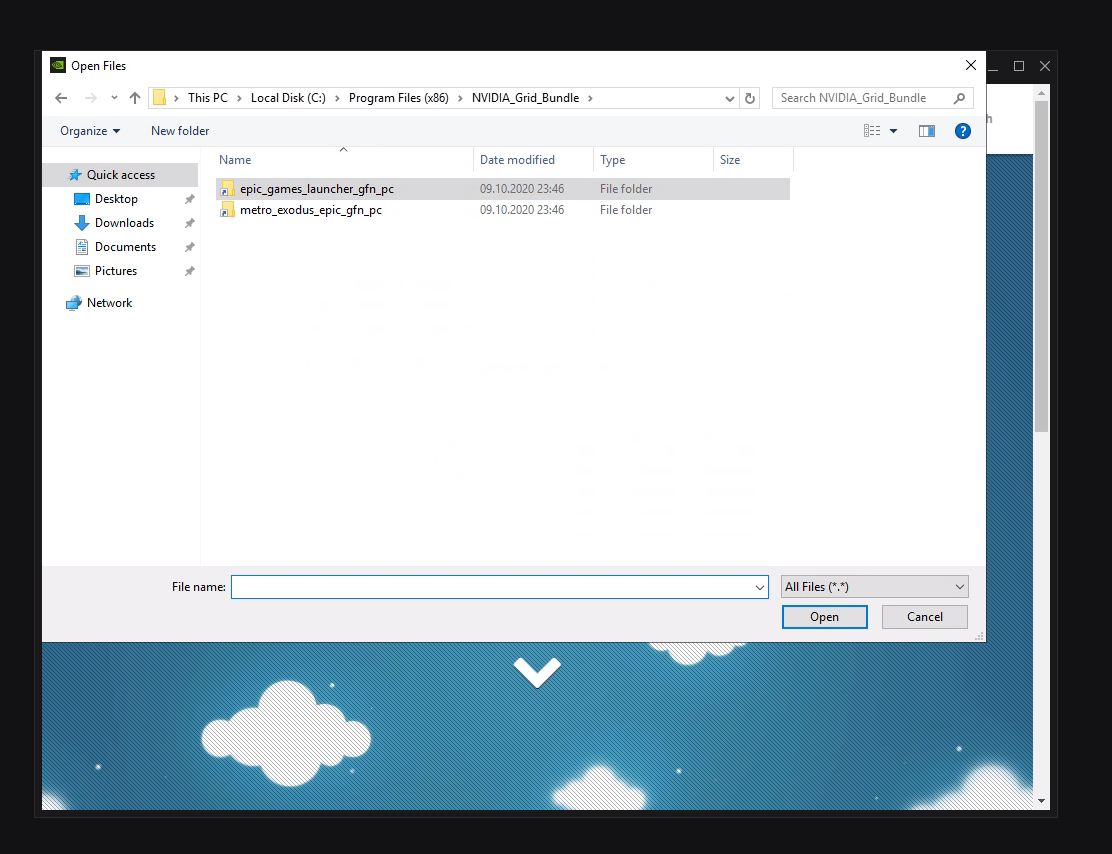1112x854 pixels.
Task: Click New folder in the toolbar
Action: 180,131
